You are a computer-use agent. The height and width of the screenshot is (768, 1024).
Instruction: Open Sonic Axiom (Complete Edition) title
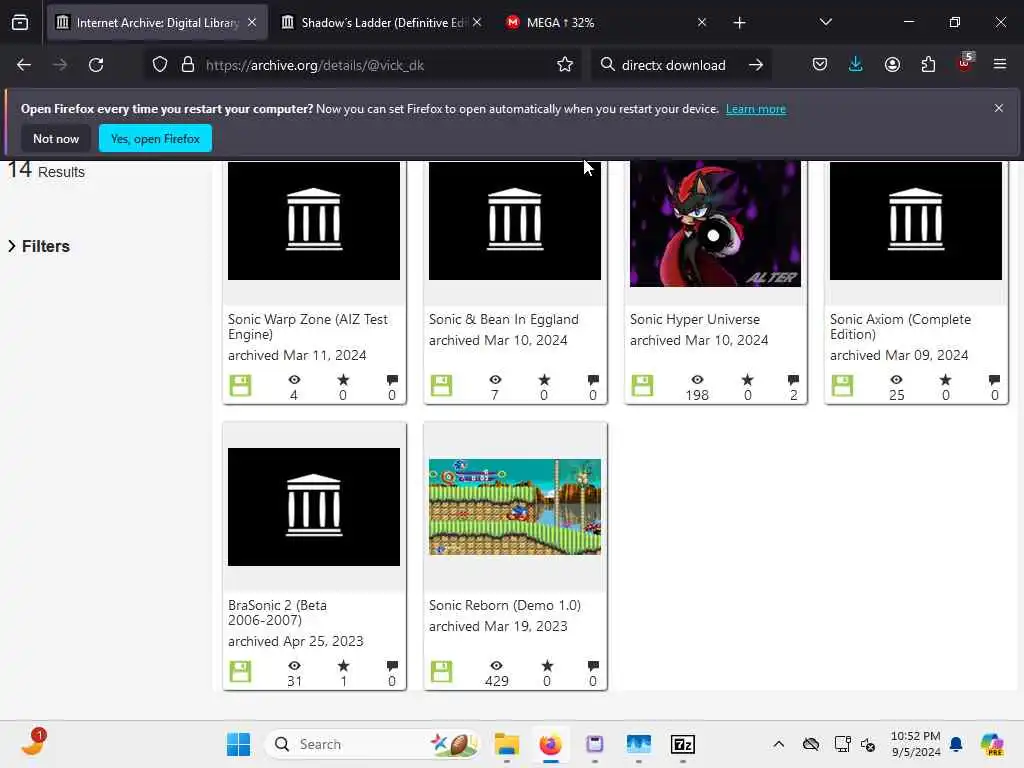coord(901,327)
